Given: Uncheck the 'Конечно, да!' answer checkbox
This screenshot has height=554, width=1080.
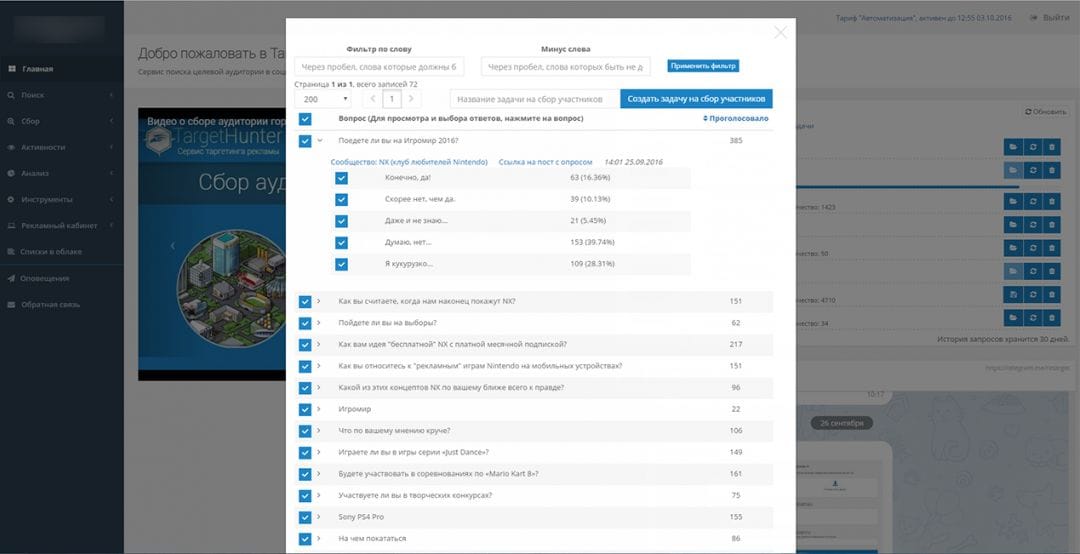Looking at the screenshot, I should point(341,178).
